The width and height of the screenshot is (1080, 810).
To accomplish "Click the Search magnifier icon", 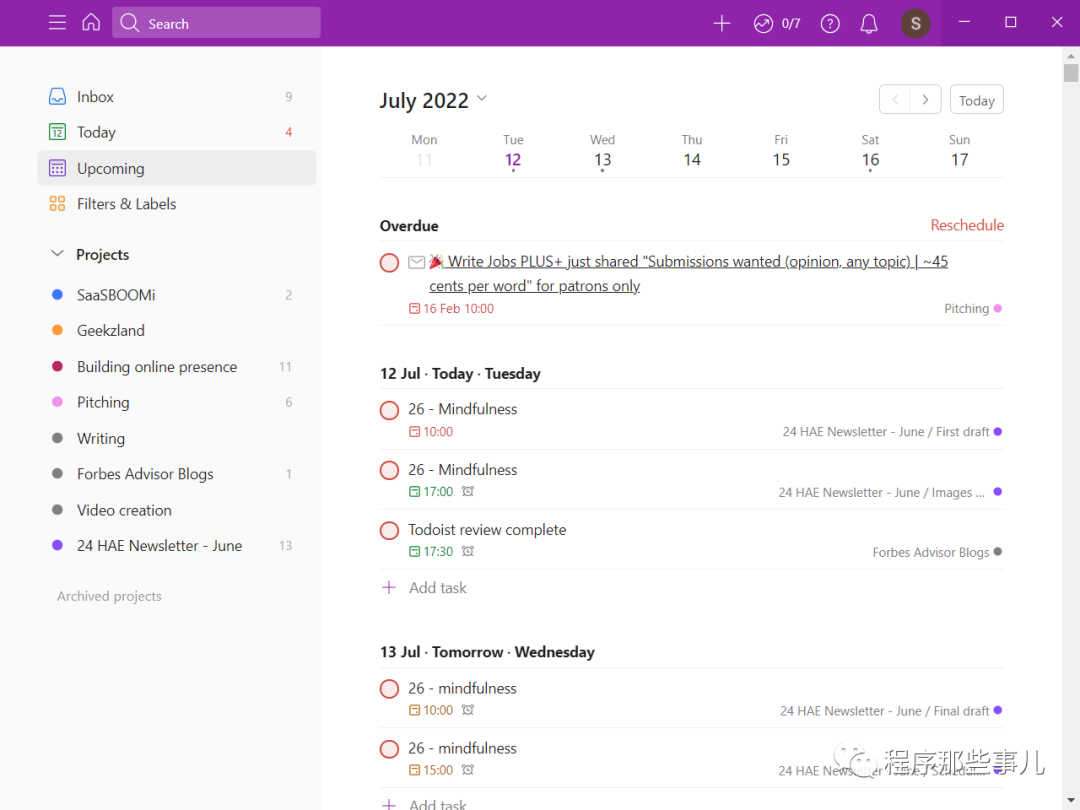I will [x=129, y=23].
